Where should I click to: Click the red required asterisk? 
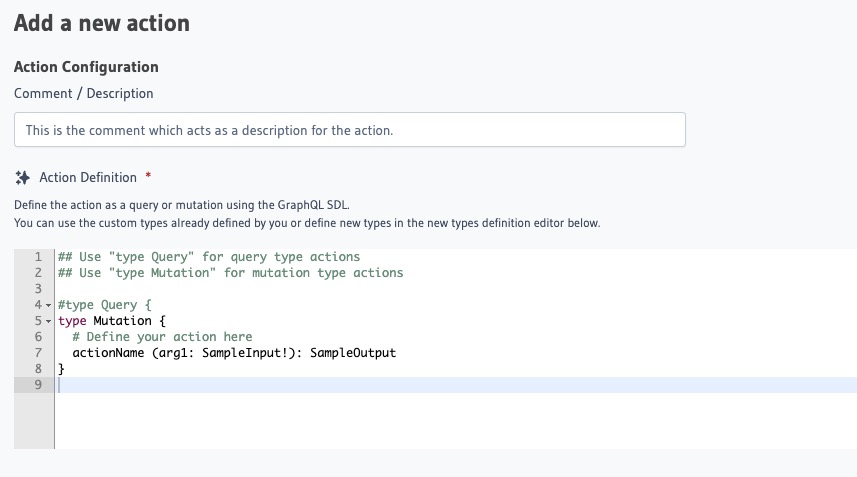(148, 177)
